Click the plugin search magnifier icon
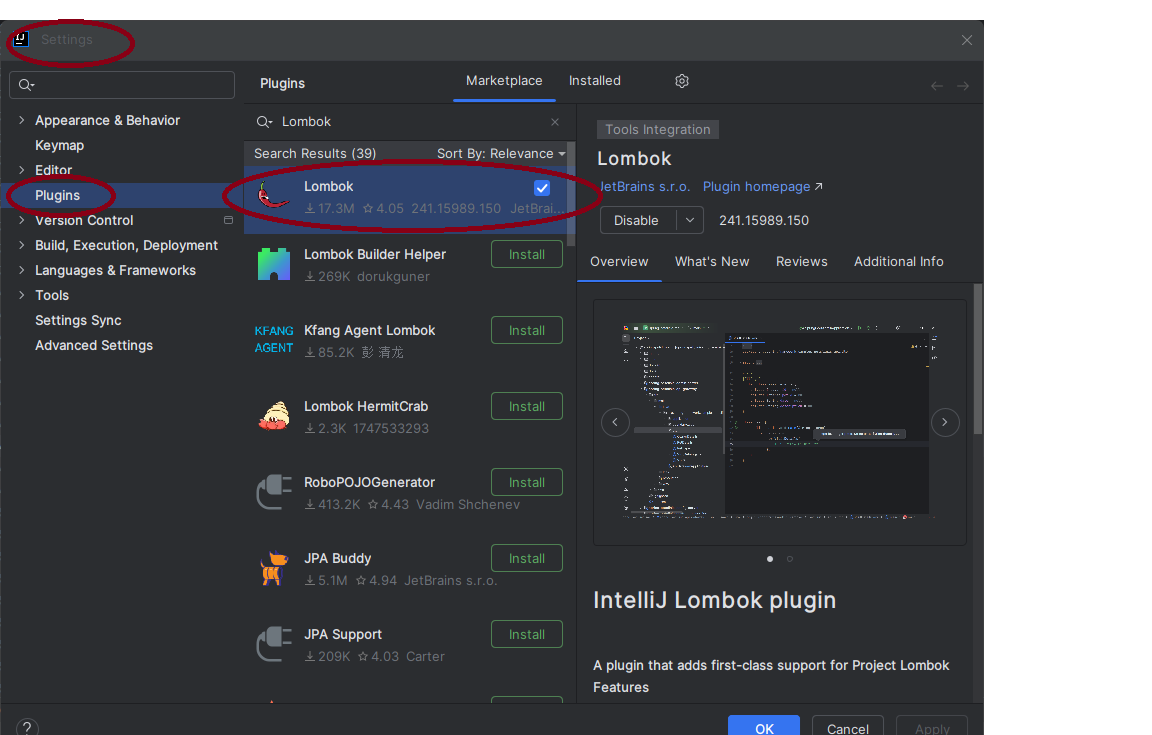This screenshot has width=1152, height=735. click(264, 122)
